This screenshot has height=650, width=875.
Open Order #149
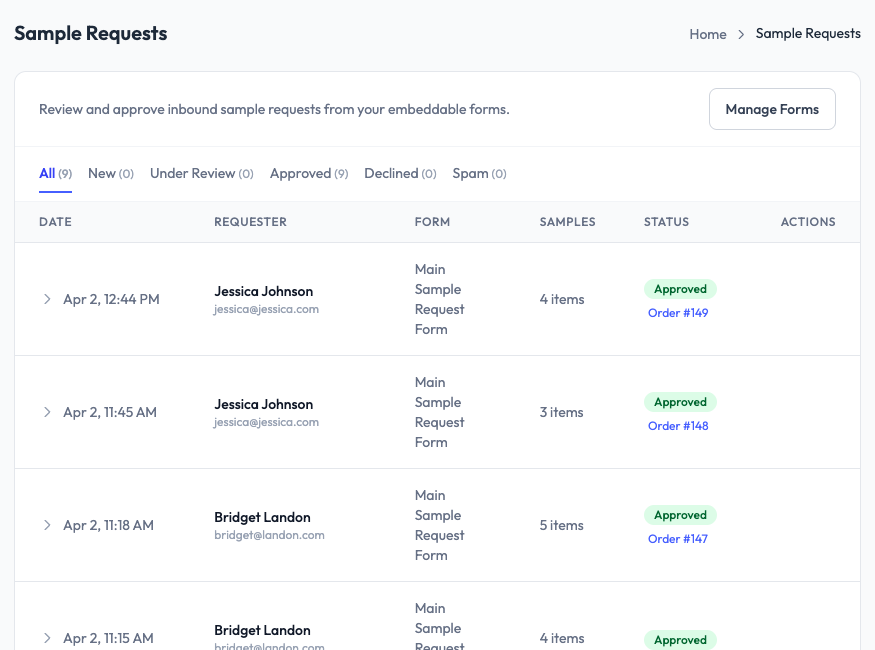[678, 312]
